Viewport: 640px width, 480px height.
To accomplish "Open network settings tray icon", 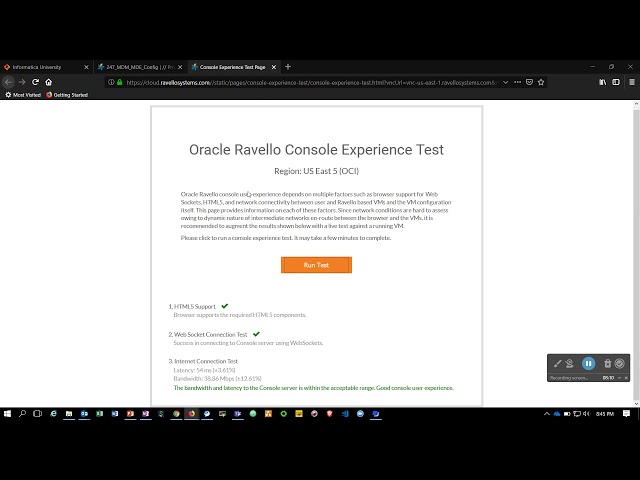I will (577, 413).
